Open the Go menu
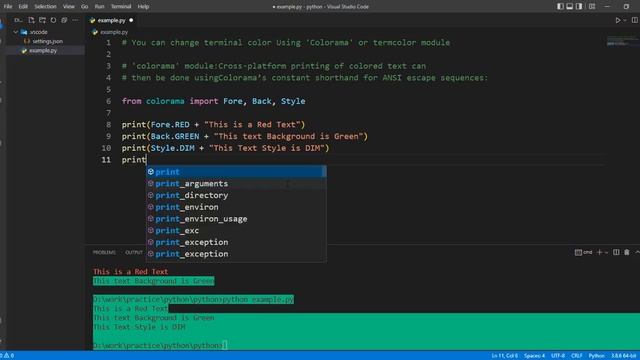 click(84, 7)
